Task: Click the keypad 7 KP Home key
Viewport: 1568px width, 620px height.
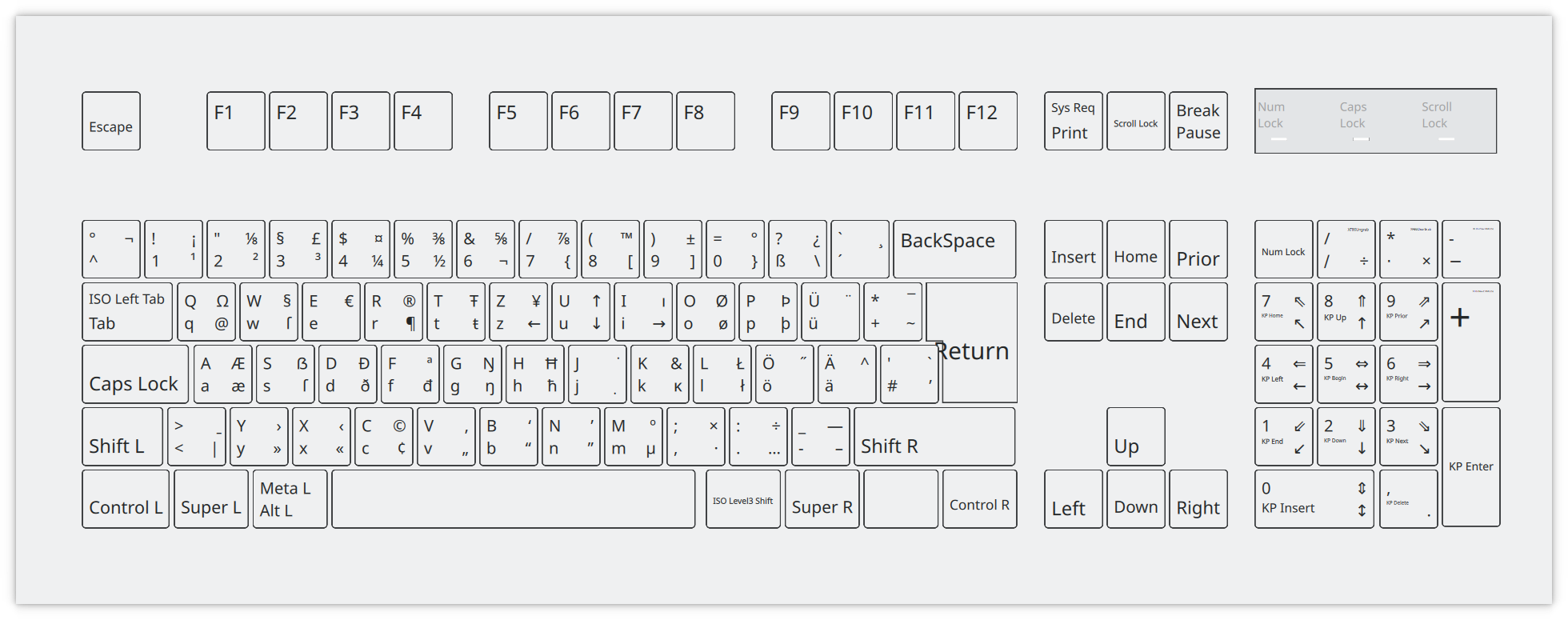Action: coord(1283,311)
